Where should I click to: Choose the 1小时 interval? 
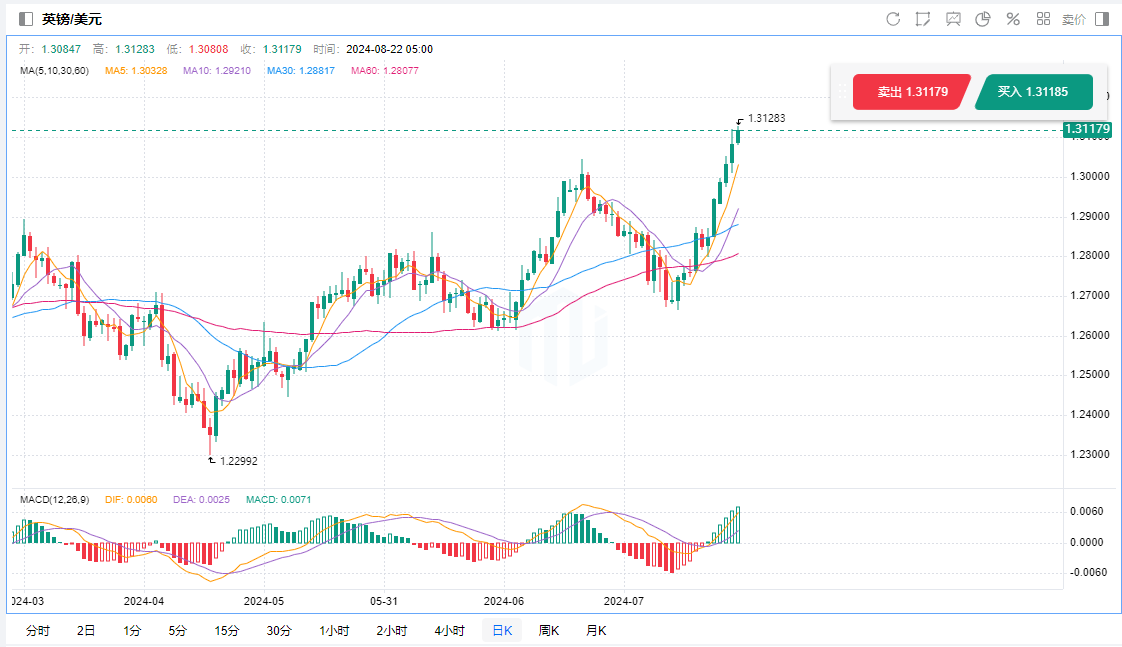click(334, 630)
